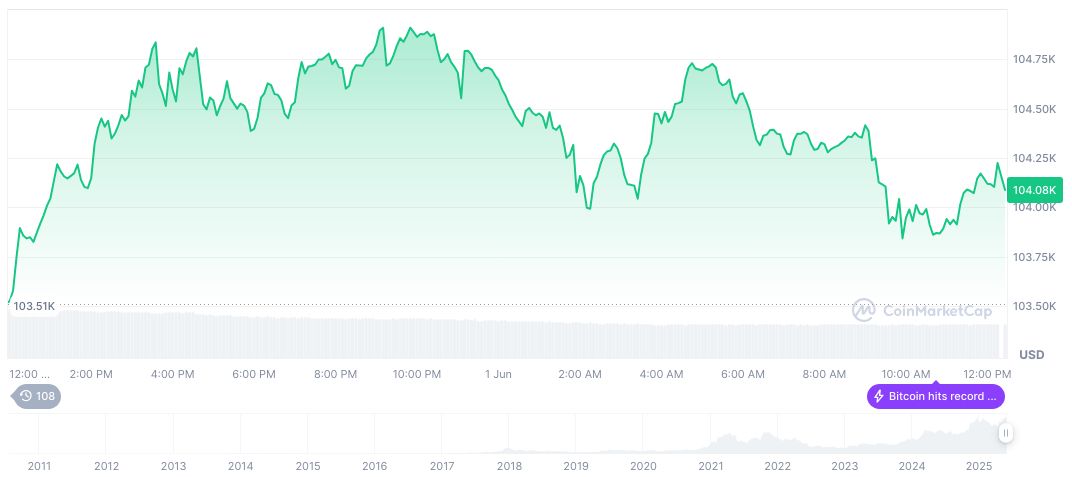Screen dimensions: 1072x477
Task: Select the "1 Jun" date axis label
Action: point(498,374)
